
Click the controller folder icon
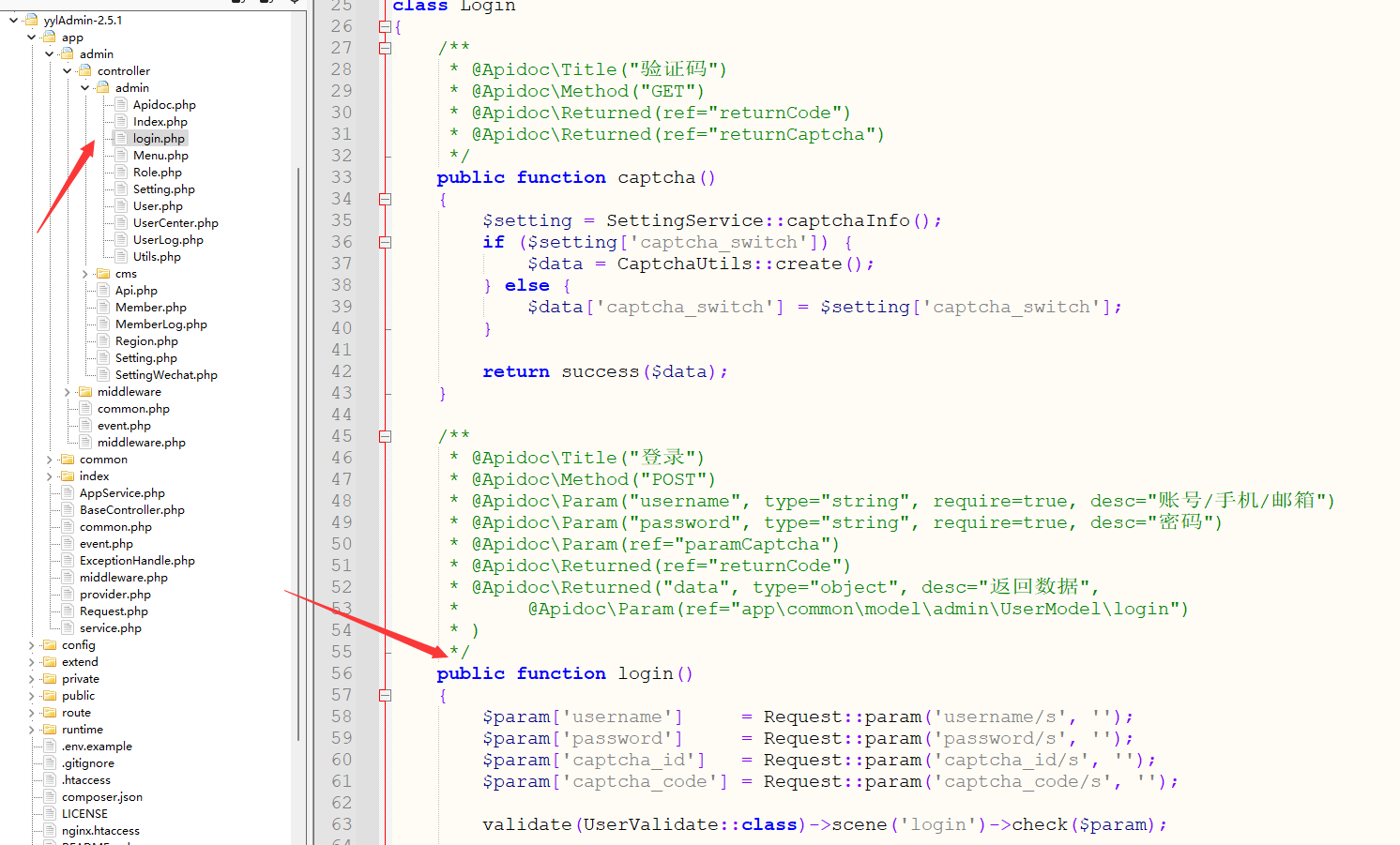(x=84, y=70)
